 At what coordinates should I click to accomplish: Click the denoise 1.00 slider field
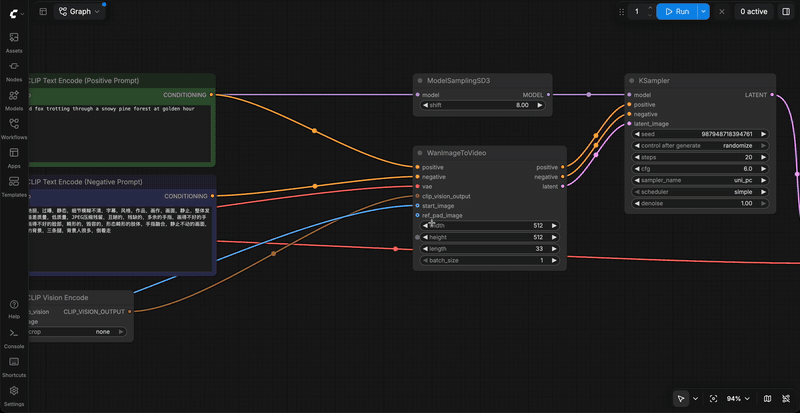700,203
